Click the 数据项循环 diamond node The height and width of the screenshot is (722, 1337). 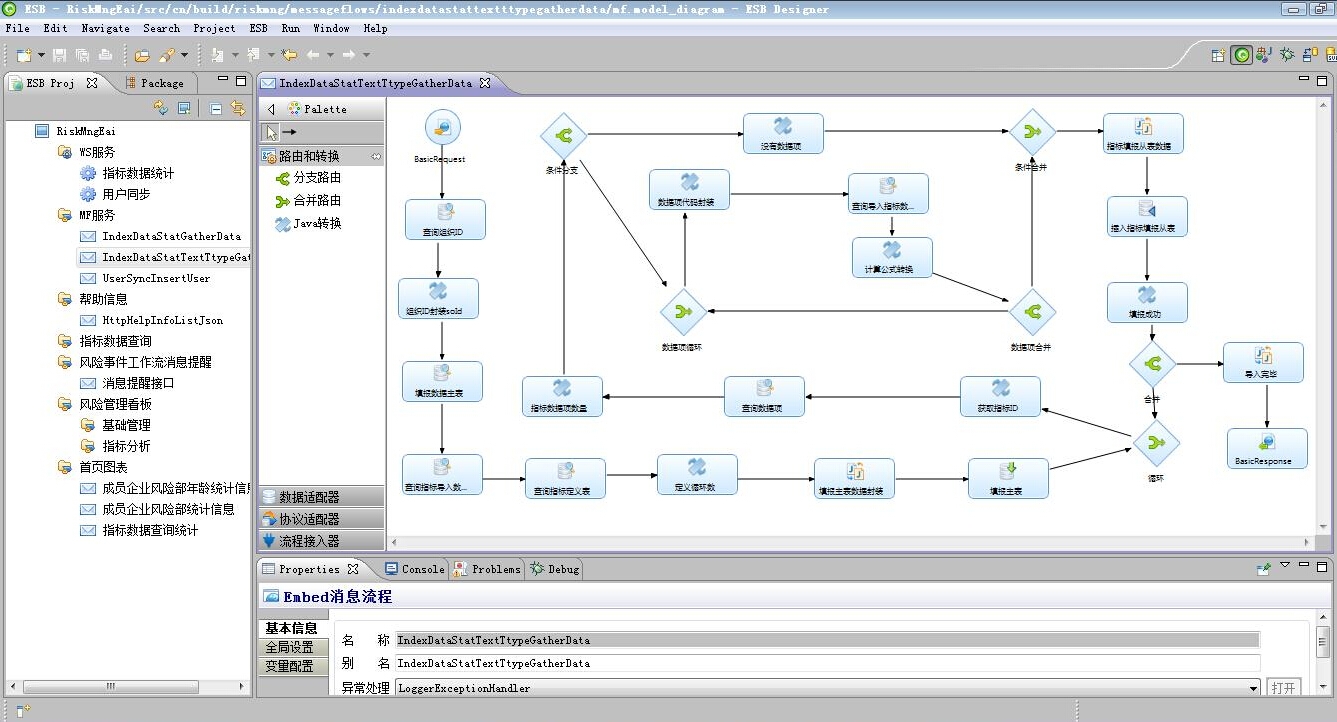684,312
